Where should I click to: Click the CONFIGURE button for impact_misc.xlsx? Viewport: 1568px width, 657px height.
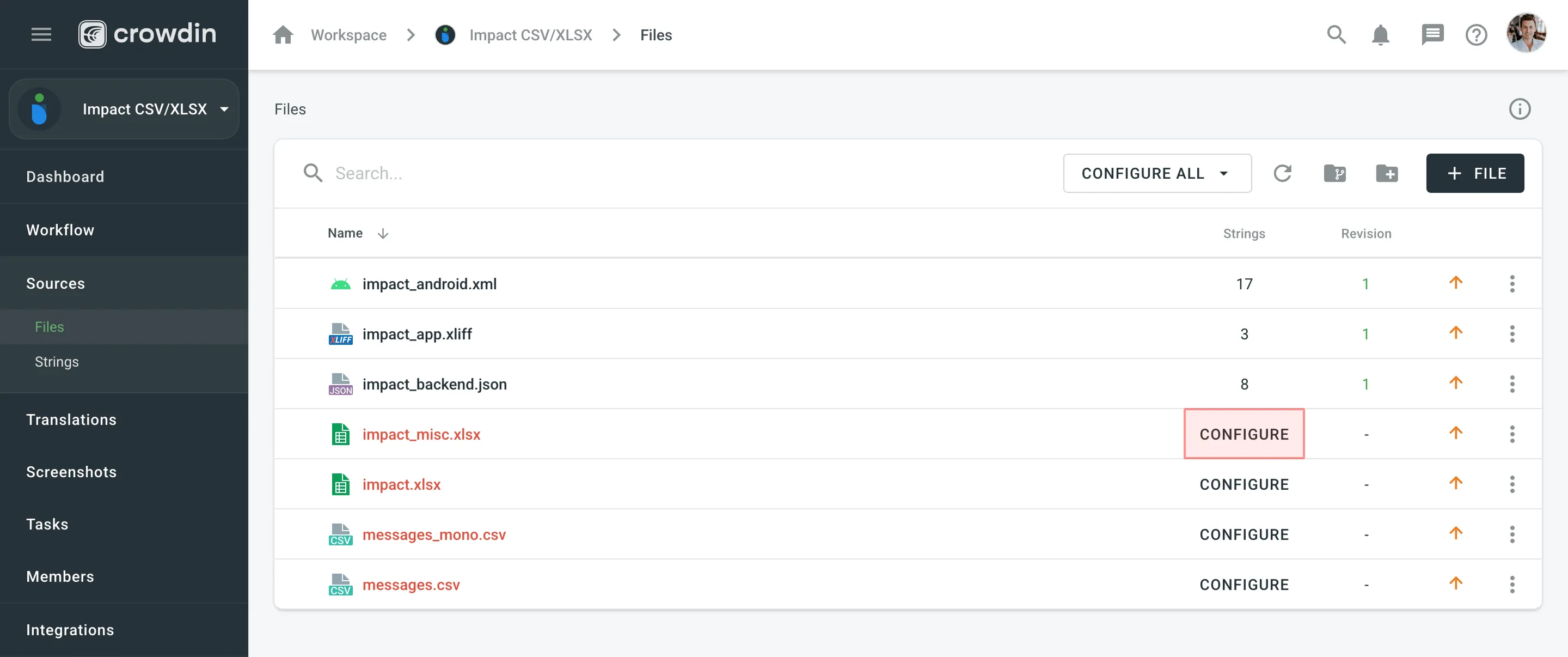[1244, 434]
